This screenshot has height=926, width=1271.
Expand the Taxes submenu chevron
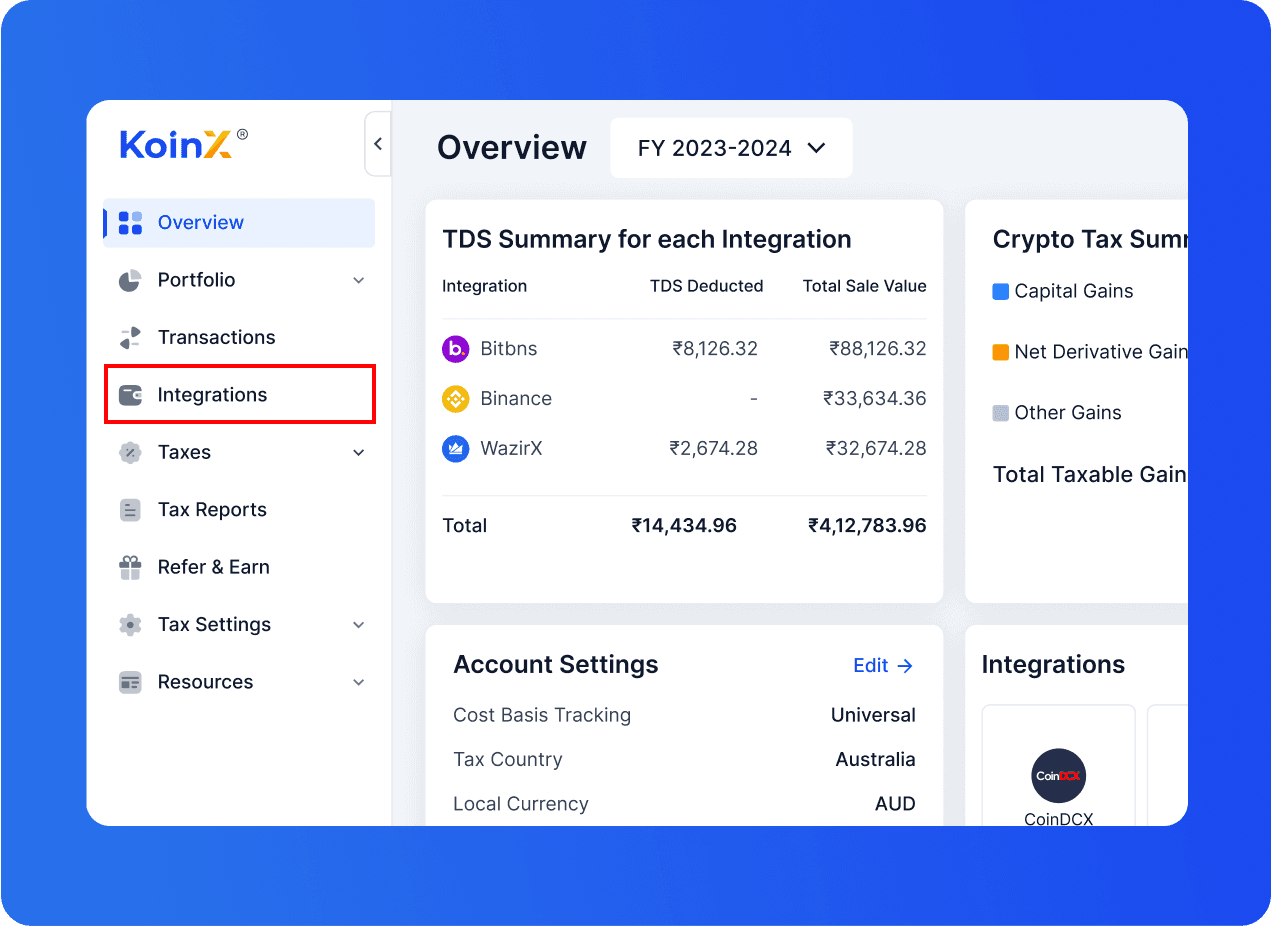pos(359,453)
